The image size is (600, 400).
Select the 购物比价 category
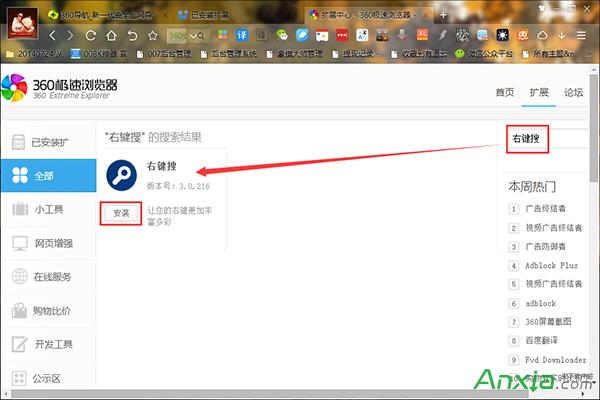click(49, 310)
